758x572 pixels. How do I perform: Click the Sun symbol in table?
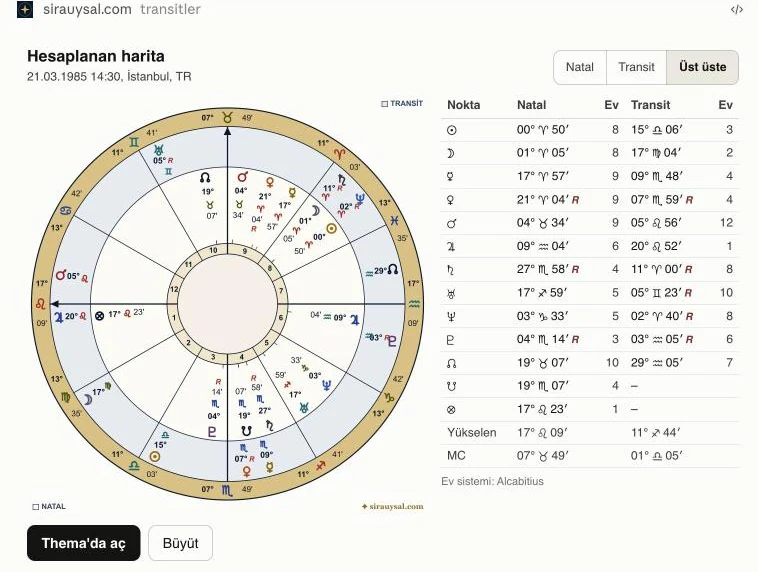tap(452, 130)
